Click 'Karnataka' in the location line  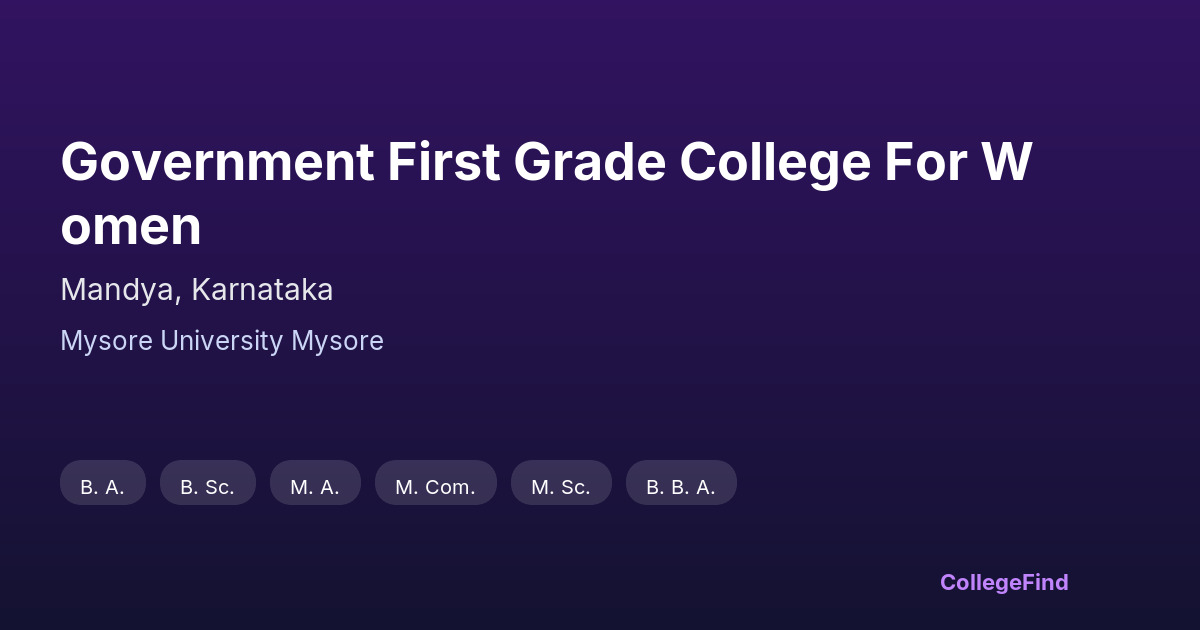[262, 290]
